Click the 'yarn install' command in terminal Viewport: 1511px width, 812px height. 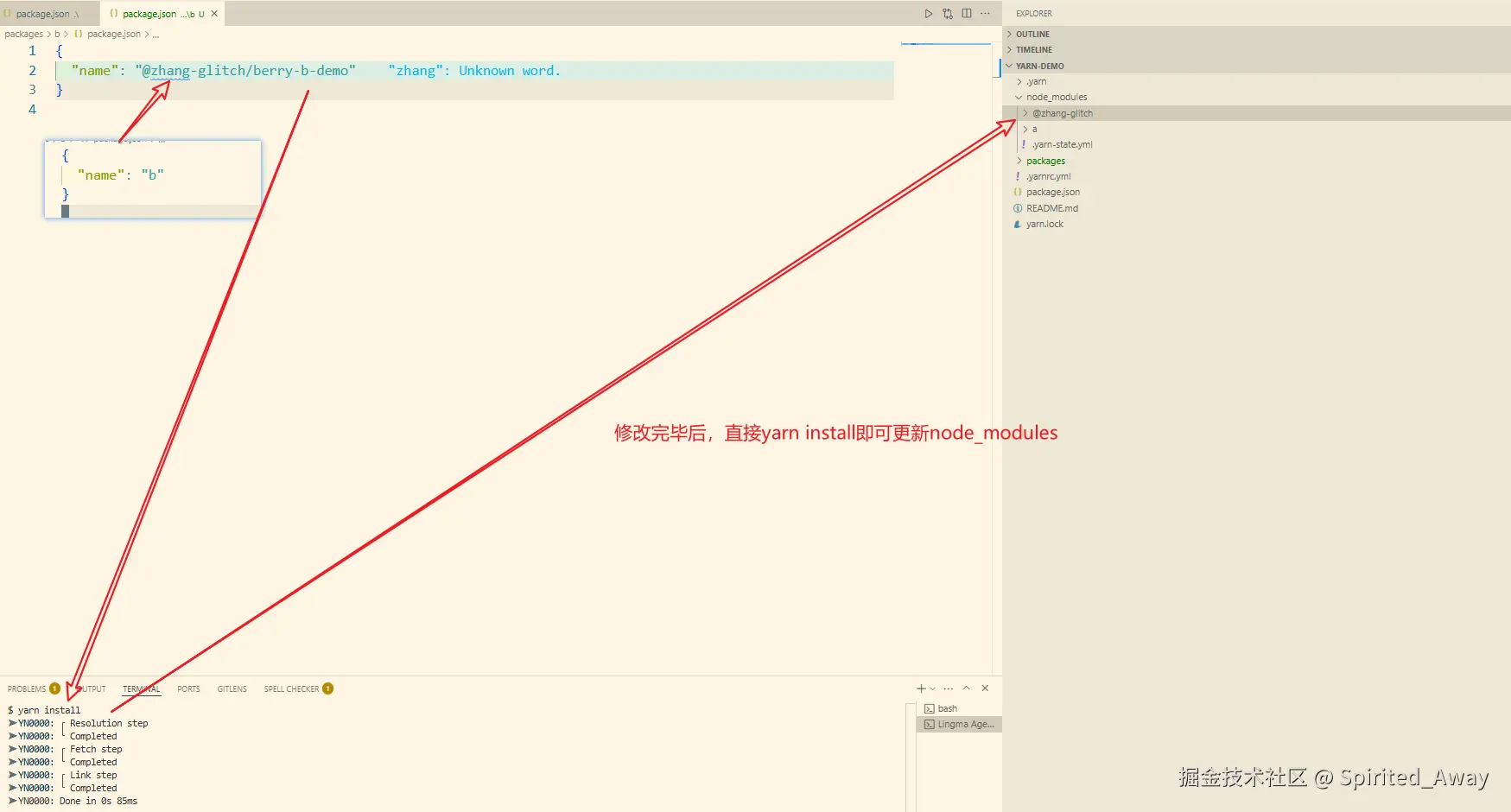[x=49, y=711]
